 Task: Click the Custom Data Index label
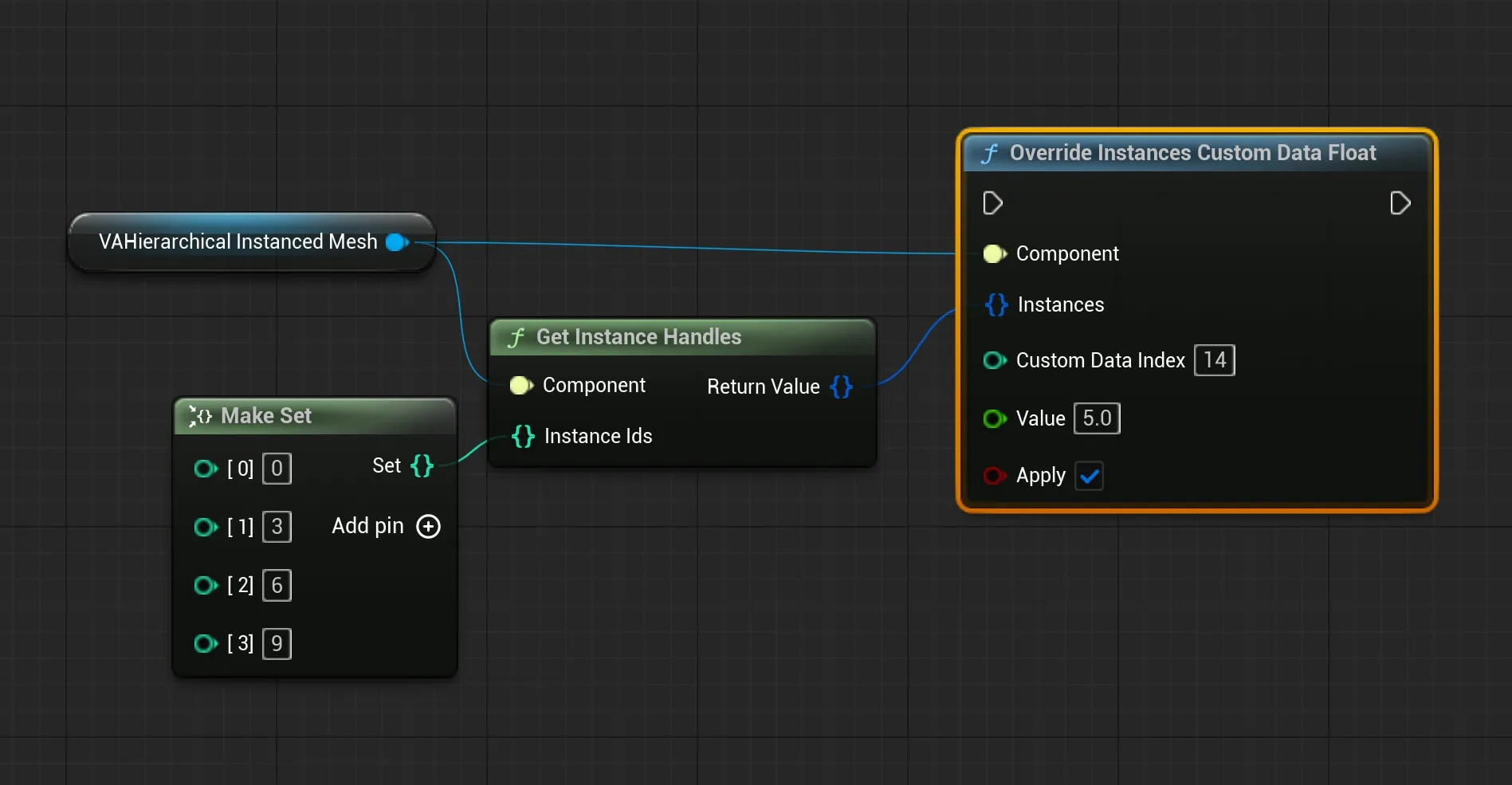[x=1101, y=360]
